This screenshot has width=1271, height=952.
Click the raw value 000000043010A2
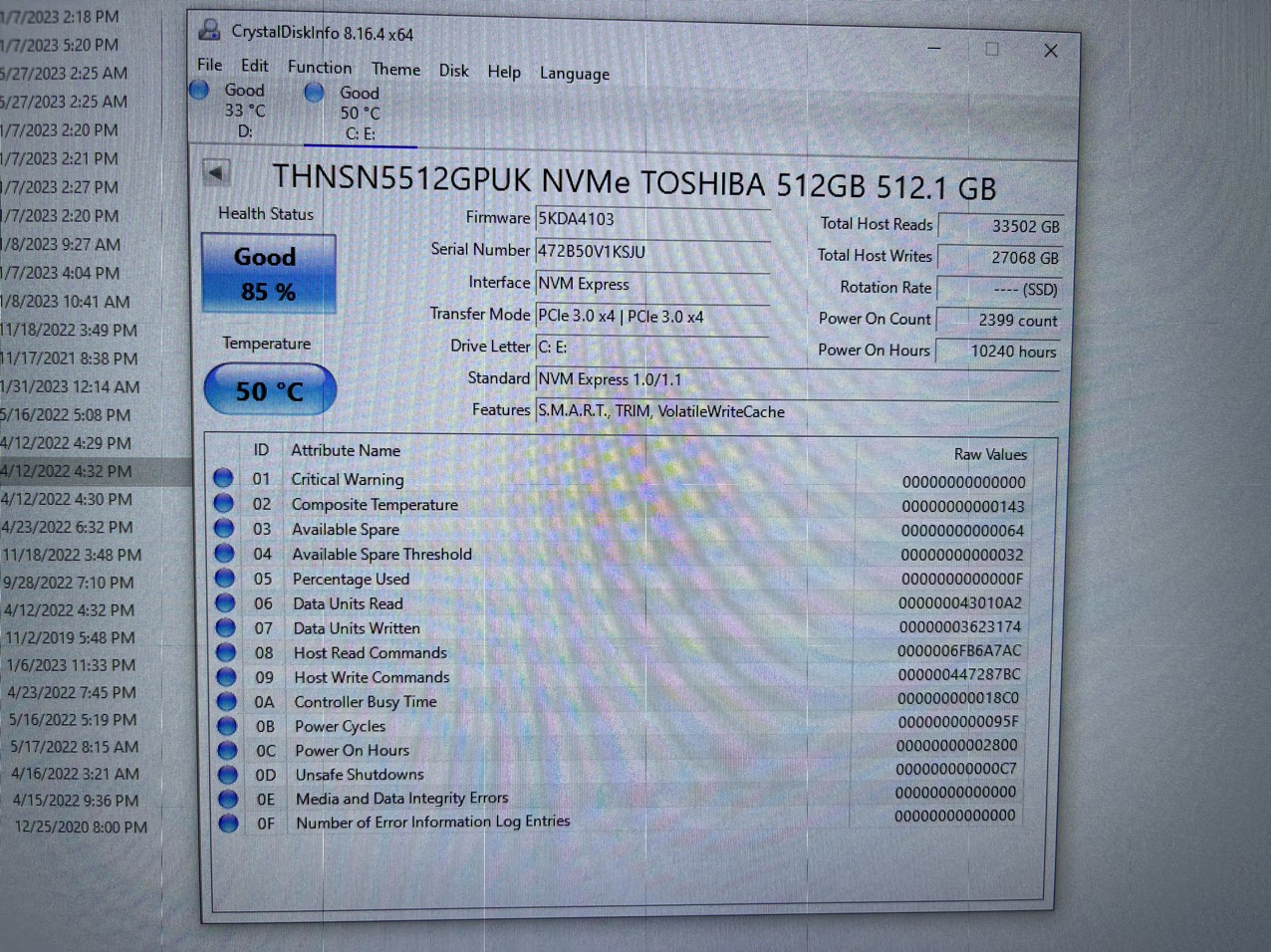[960, 602]
